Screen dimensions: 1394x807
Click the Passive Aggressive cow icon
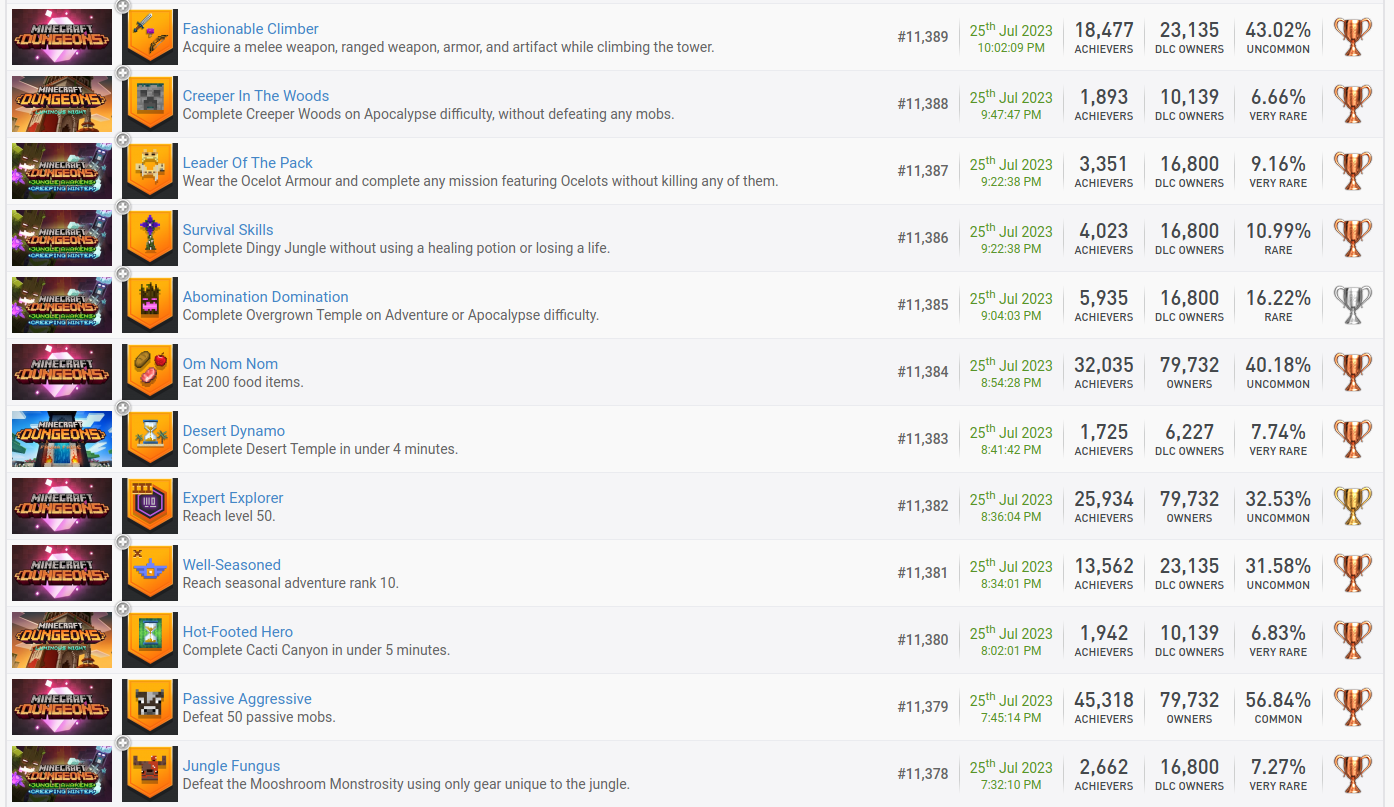point(150,707)
